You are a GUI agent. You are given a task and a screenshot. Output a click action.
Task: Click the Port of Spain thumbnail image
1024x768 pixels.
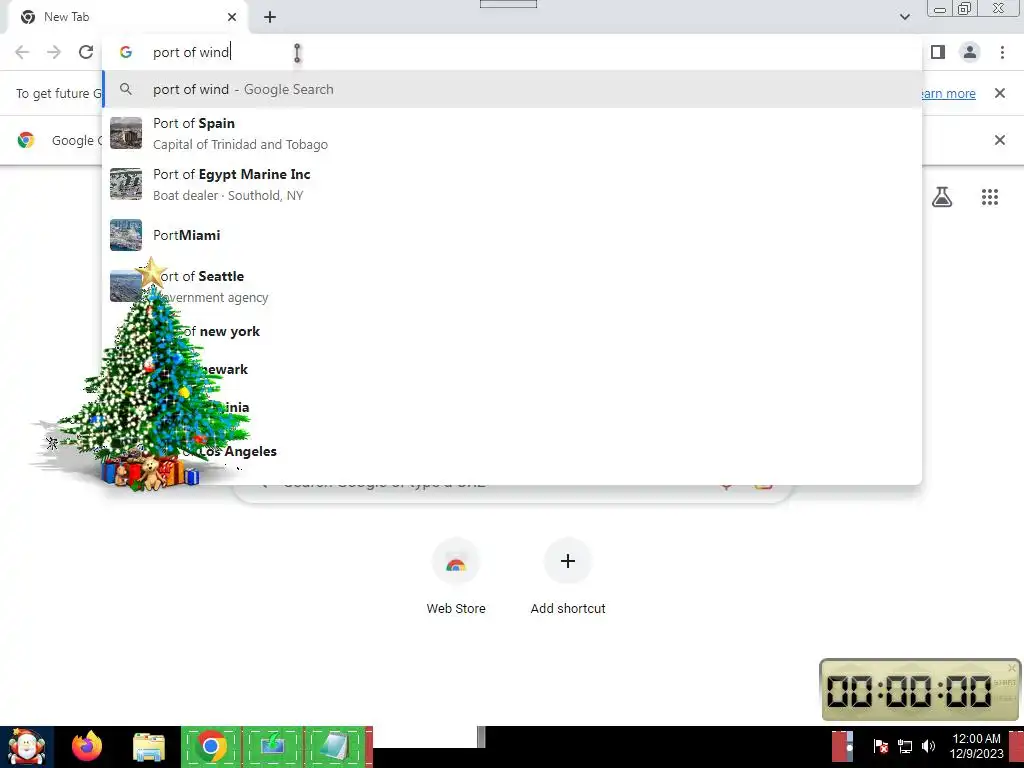pos(126,133)
